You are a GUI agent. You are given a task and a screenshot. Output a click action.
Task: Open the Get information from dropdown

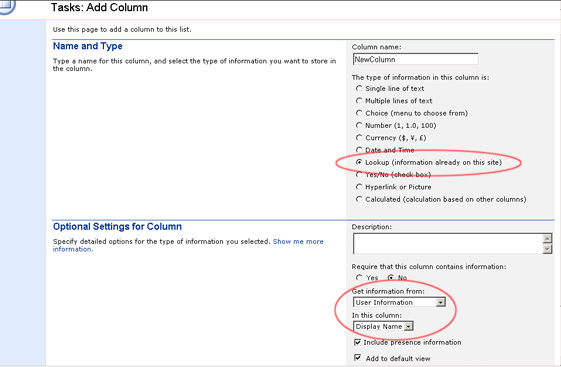pos(399,302)
